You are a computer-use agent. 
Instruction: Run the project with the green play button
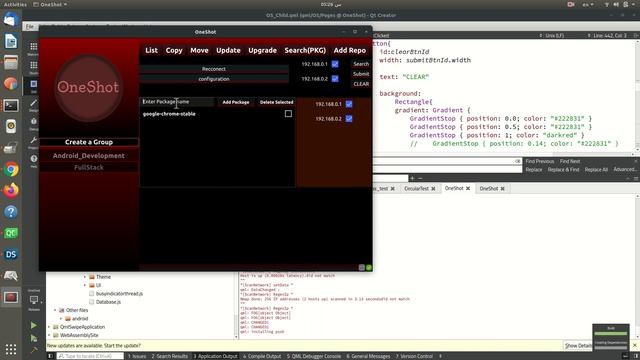point(33,325)
